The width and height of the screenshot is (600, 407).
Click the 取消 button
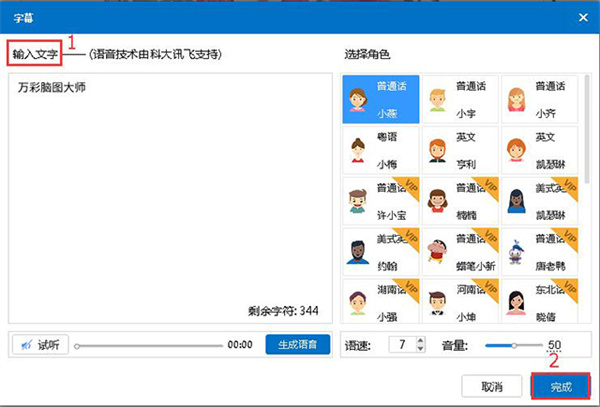click(492, 386)
